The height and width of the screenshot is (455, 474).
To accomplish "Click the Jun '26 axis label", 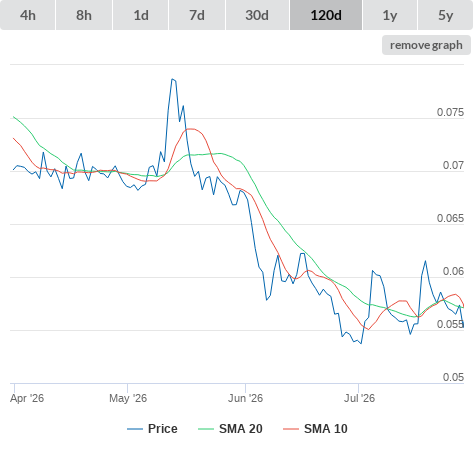I will pyautogui.click(x=245, y=398).
